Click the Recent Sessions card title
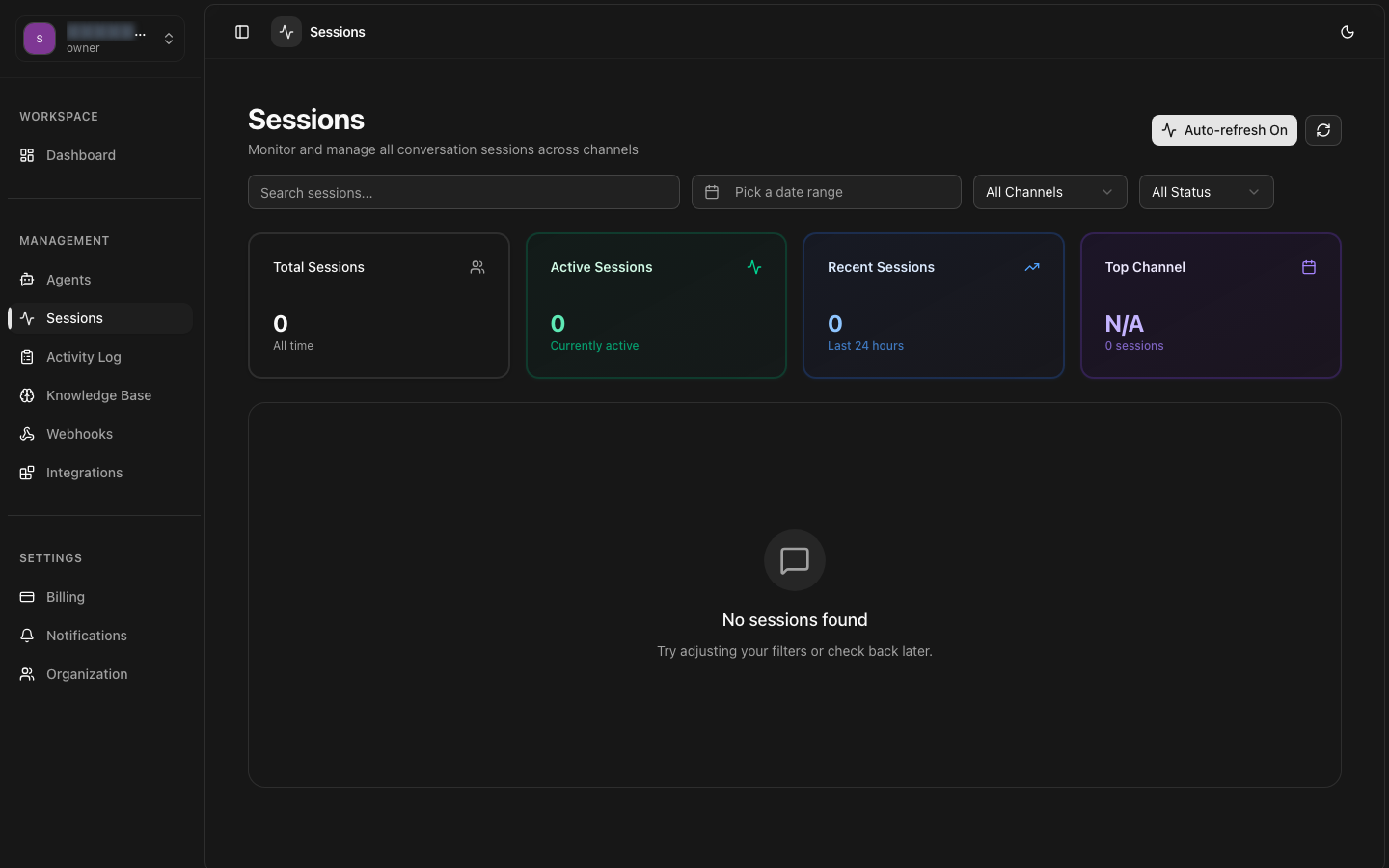The image size is (1389, 868). [881, 267]
